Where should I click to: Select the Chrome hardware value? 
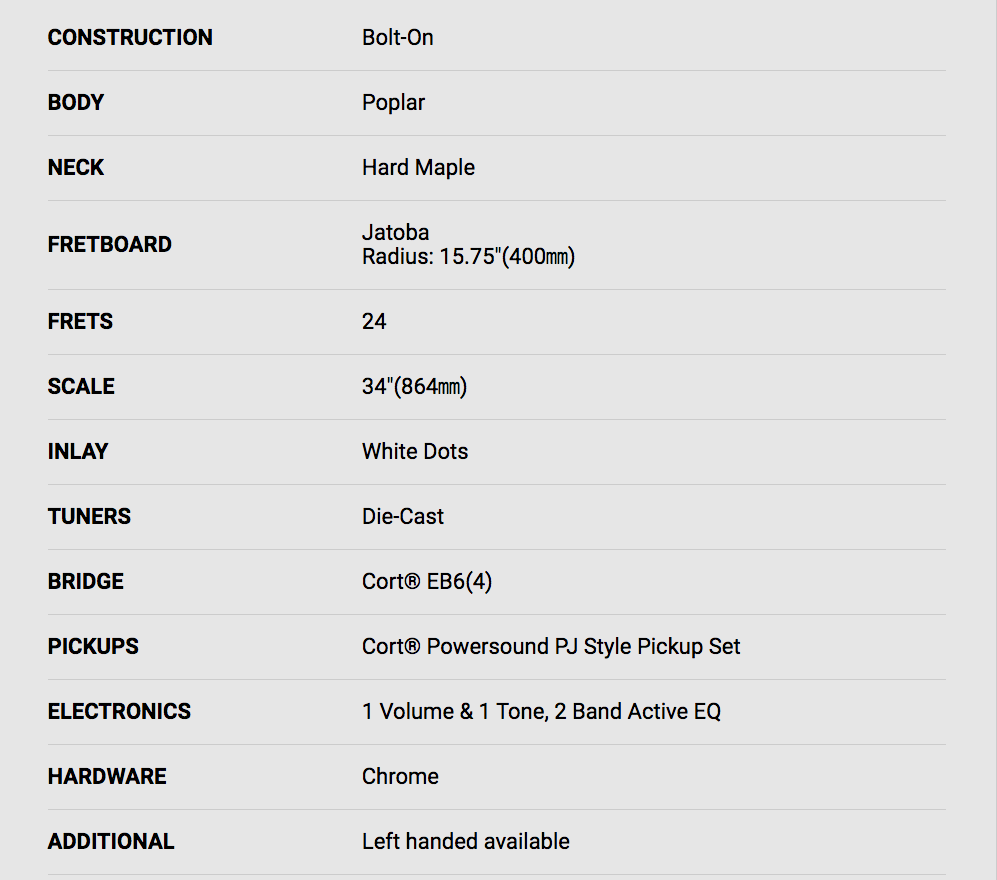click(400, 776)
